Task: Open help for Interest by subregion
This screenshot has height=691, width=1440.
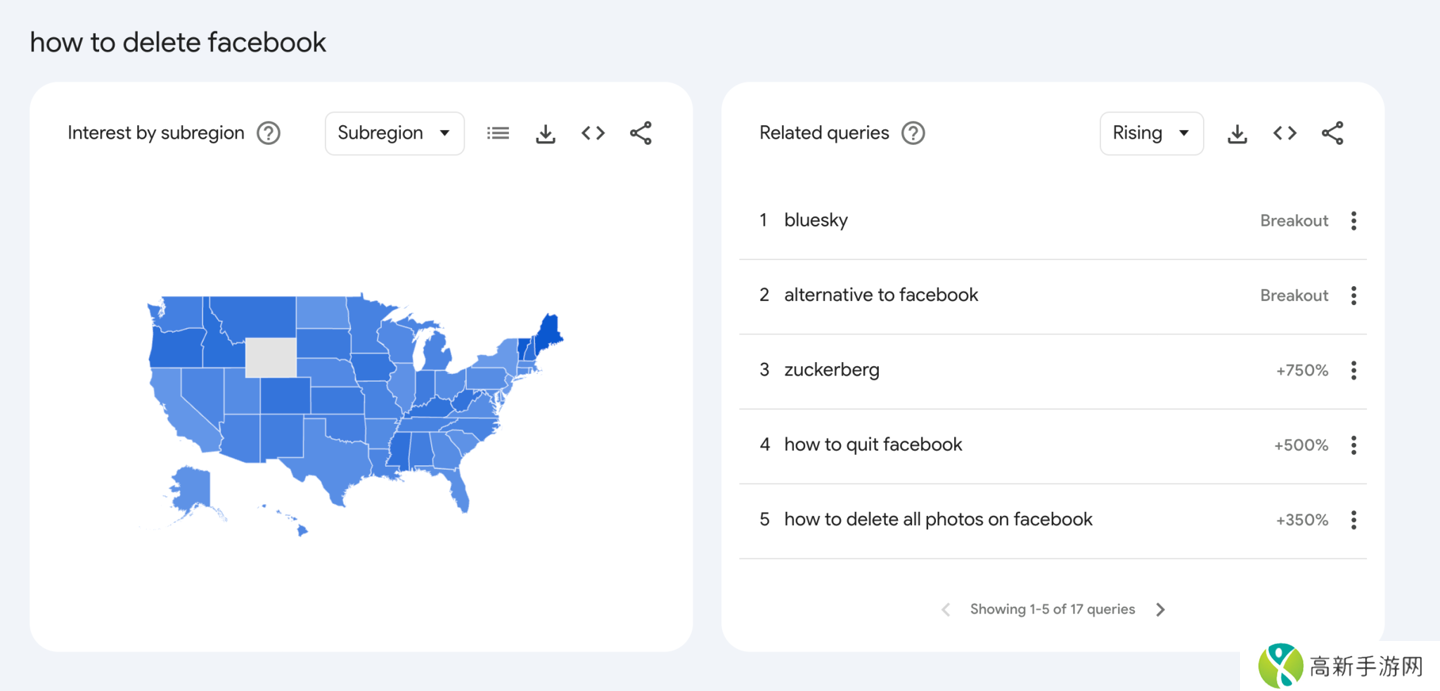Action: 268,133
